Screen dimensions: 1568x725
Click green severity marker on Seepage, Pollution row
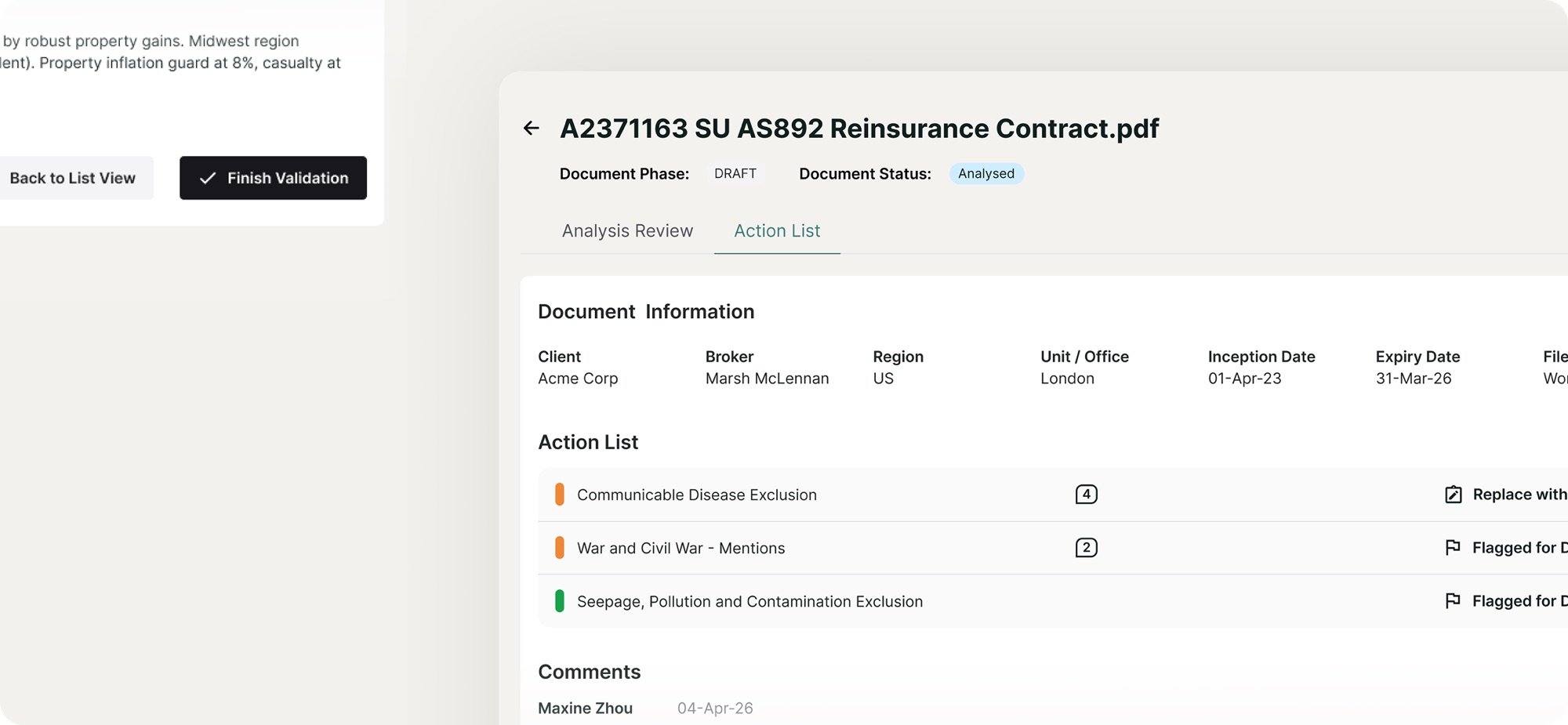click(x=560, y=600)
